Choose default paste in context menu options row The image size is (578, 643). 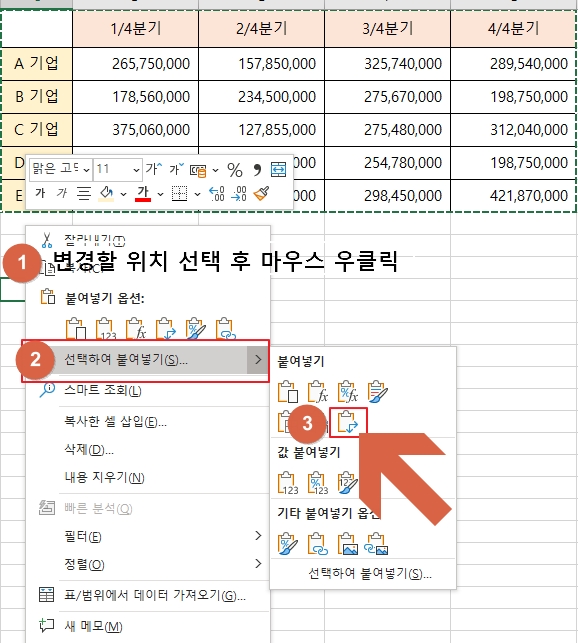point(75,329)
